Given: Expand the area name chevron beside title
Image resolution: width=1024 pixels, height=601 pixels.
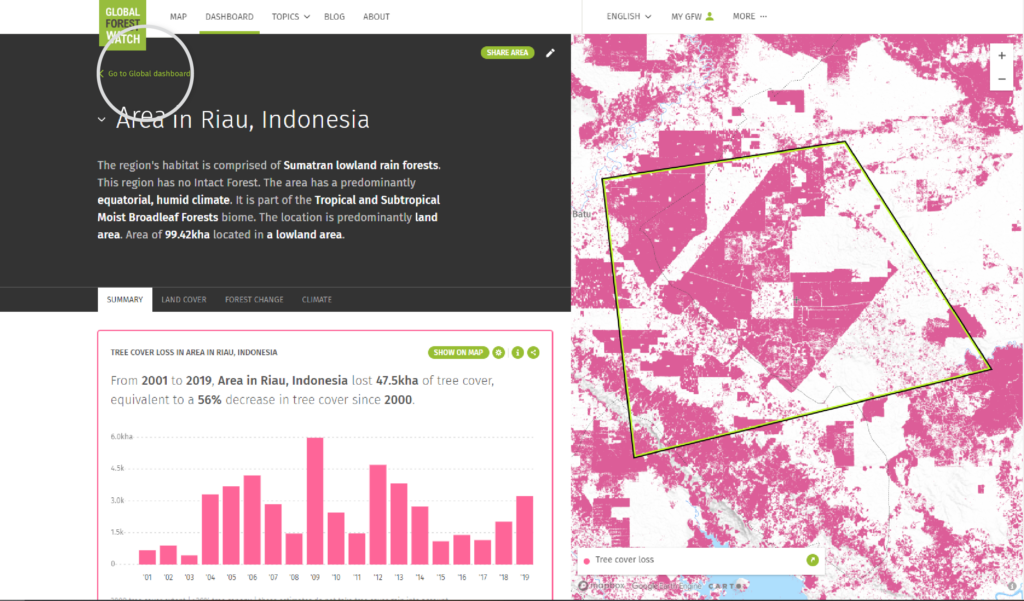Looking at the screenshot, I should [x=102, y=120].
